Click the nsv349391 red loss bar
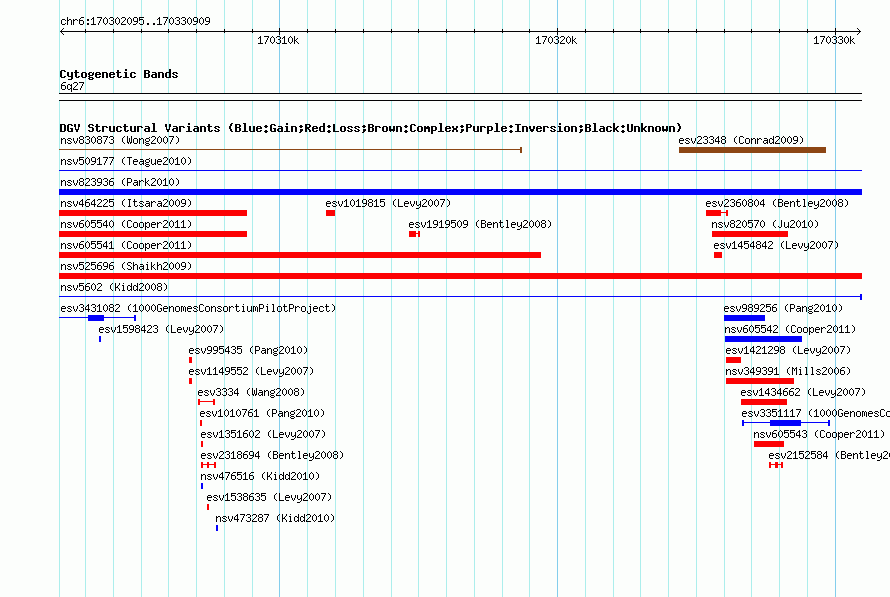Viewport: 890px width, 597px height. click(759, 381)
